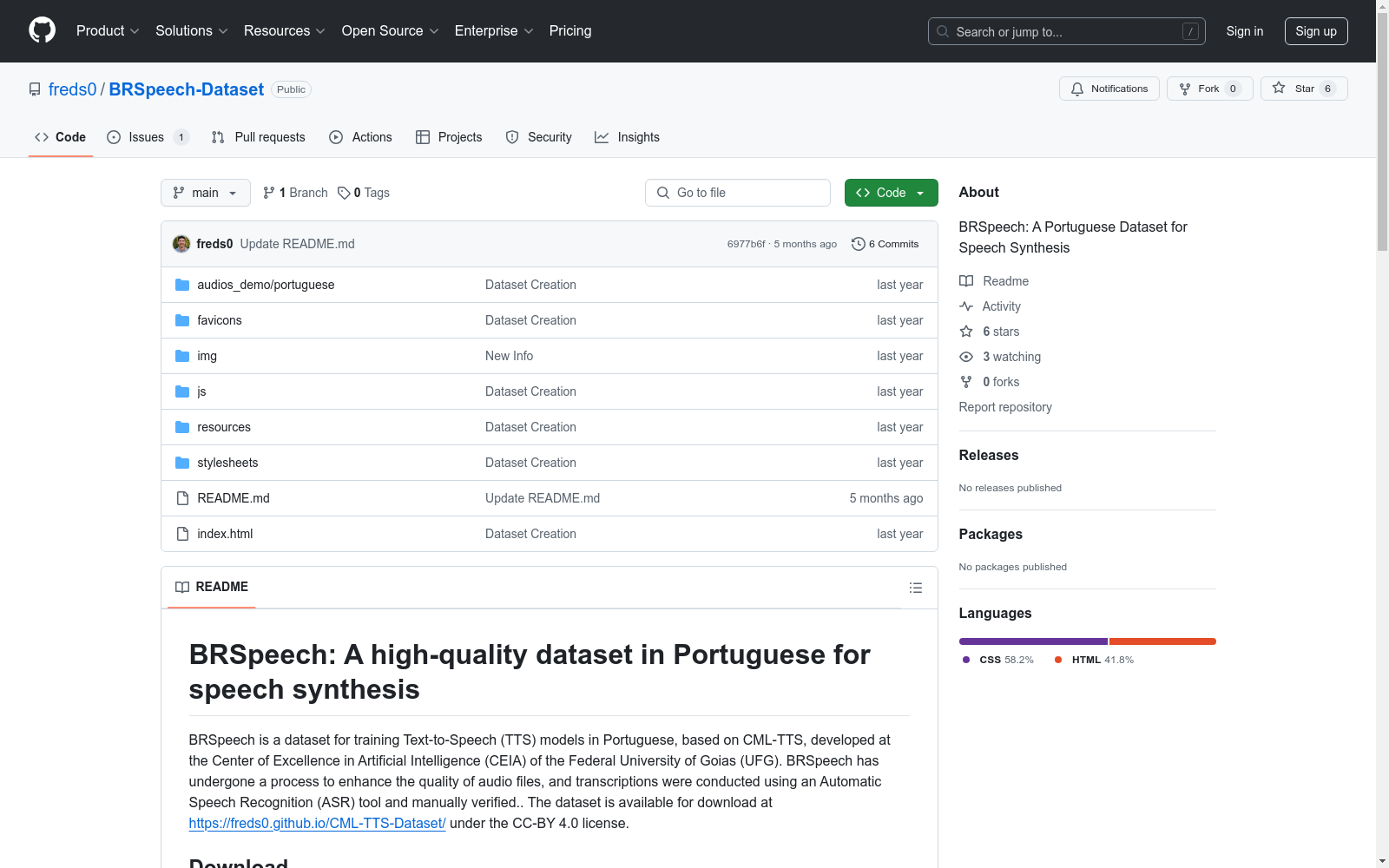Click the img folder icon
This screenshot has width=1389, height=868.
[x=182, y=356]
